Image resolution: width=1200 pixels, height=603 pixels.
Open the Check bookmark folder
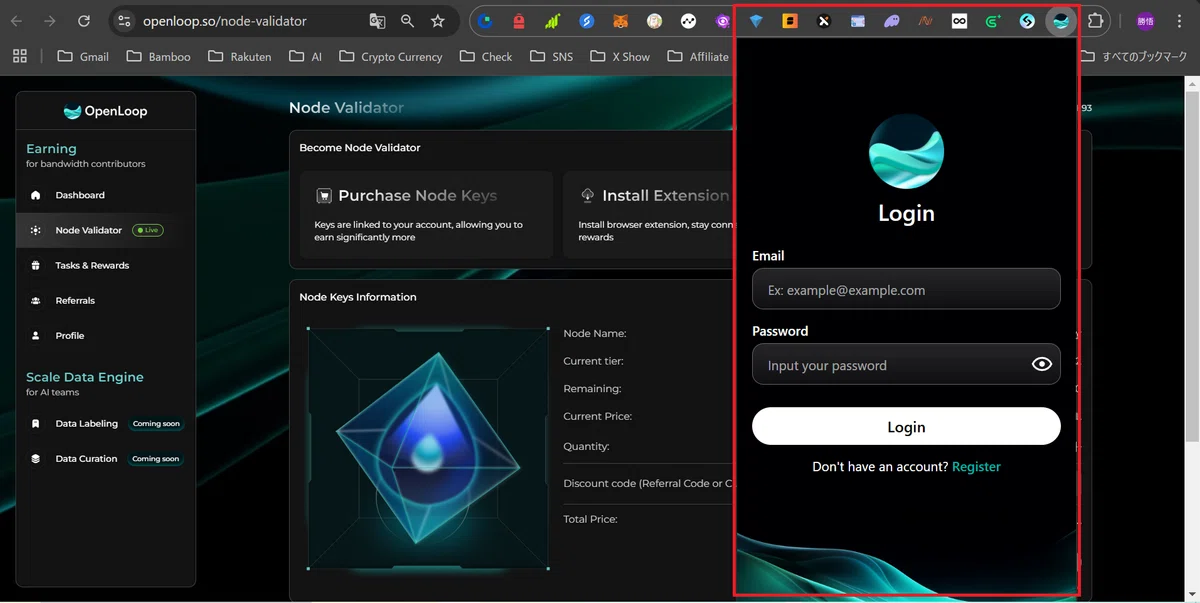pyautogui.click(x=486, y=57)
